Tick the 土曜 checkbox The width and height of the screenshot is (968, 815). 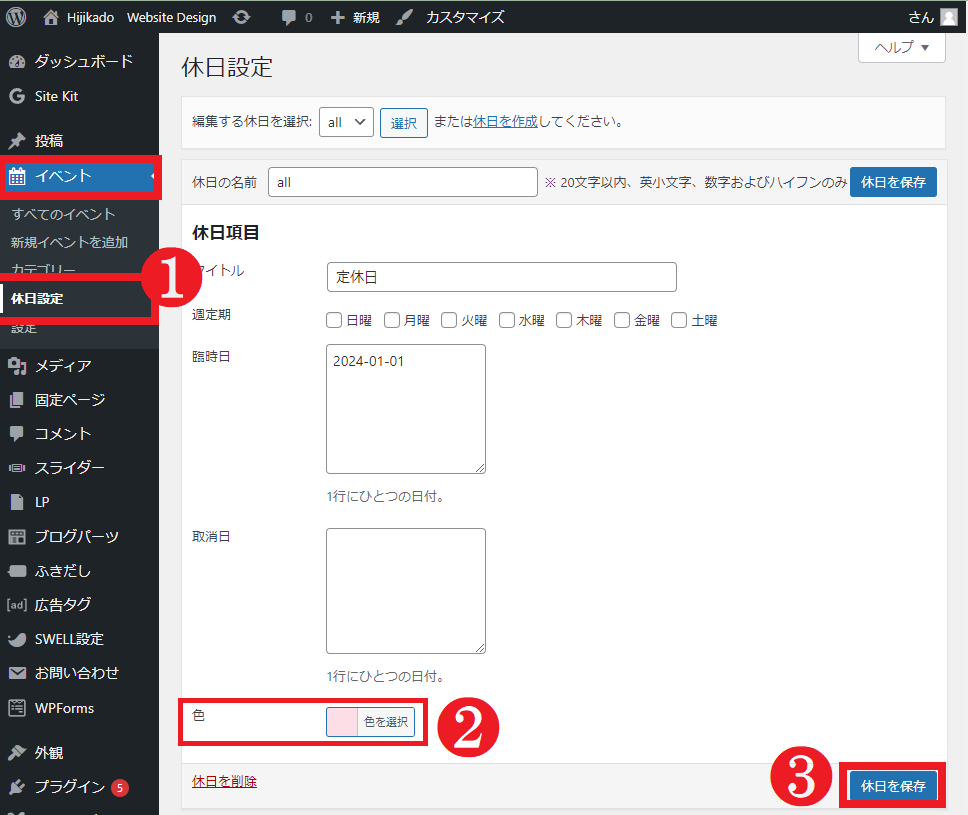click(x=679, y=320)
